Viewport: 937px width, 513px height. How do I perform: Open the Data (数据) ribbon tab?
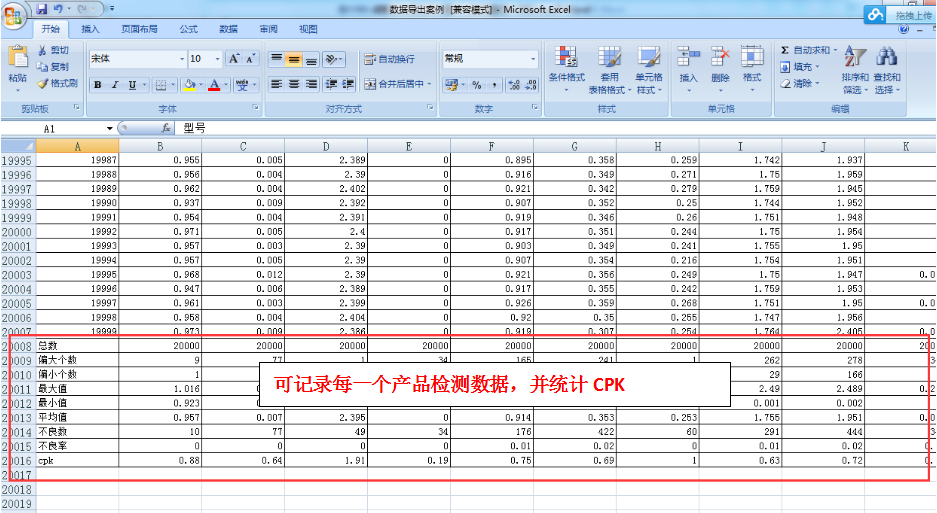pos(228,30)
